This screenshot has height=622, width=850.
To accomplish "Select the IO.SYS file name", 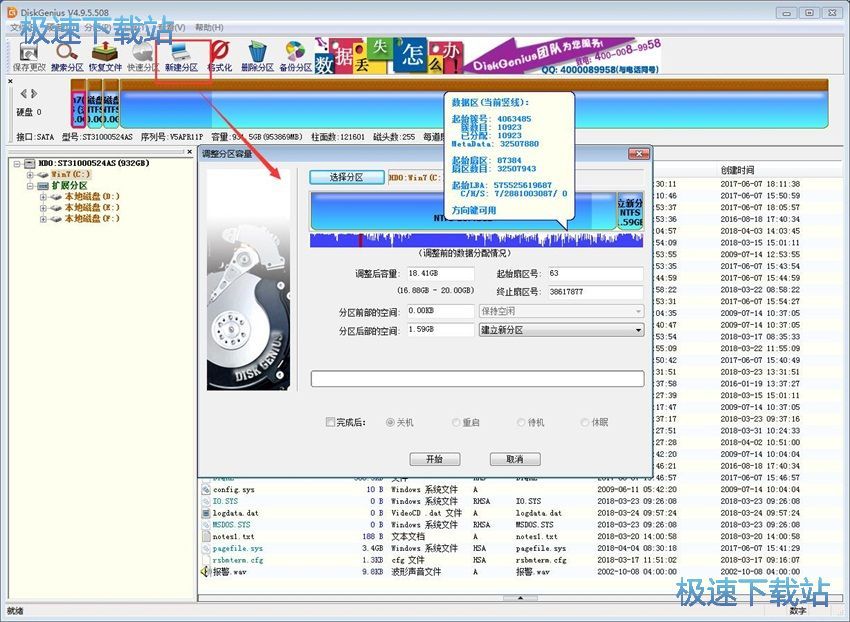I will coord(225,502).
